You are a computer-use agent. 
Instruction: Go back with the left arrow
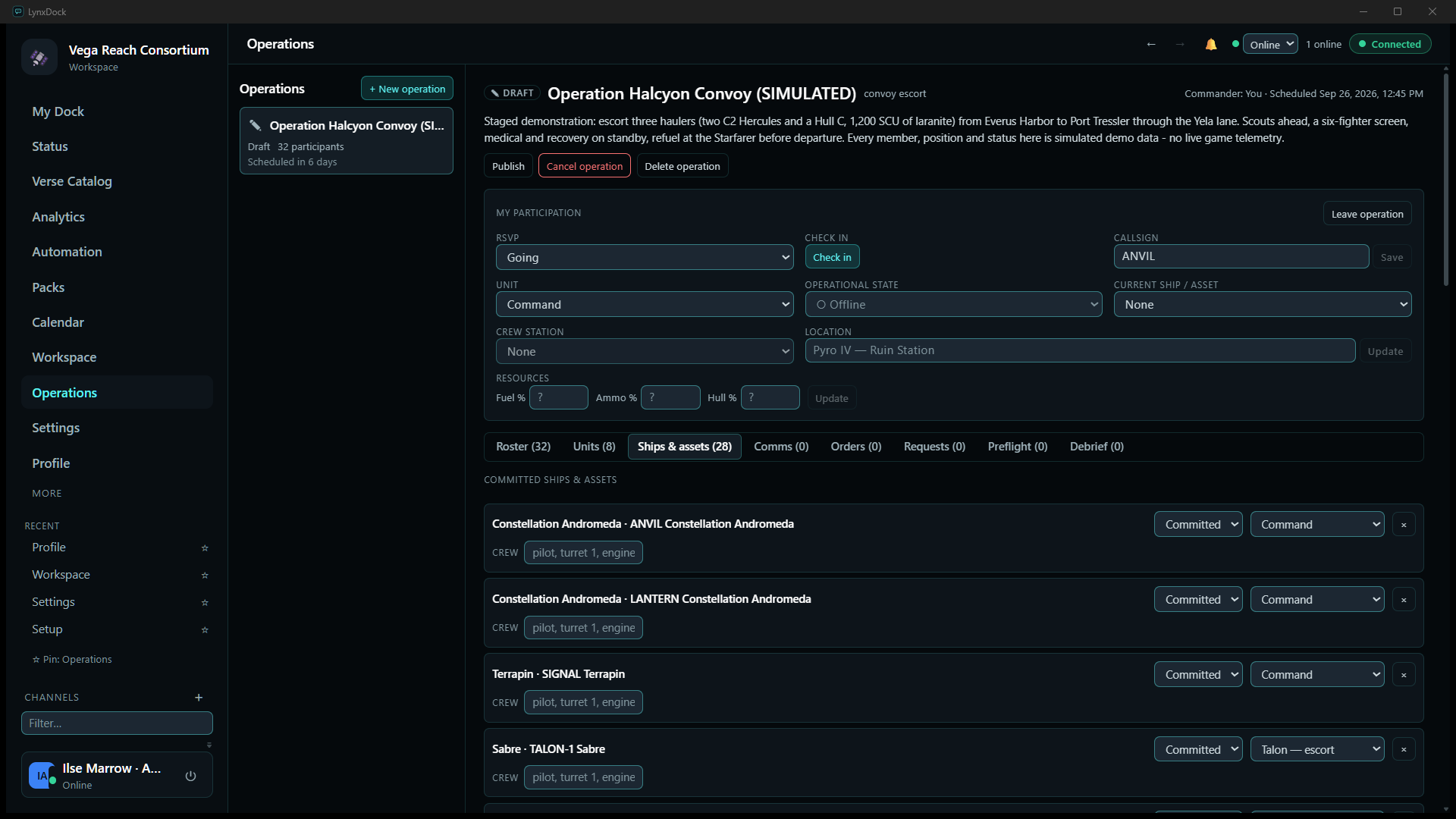pos(1151,45)
